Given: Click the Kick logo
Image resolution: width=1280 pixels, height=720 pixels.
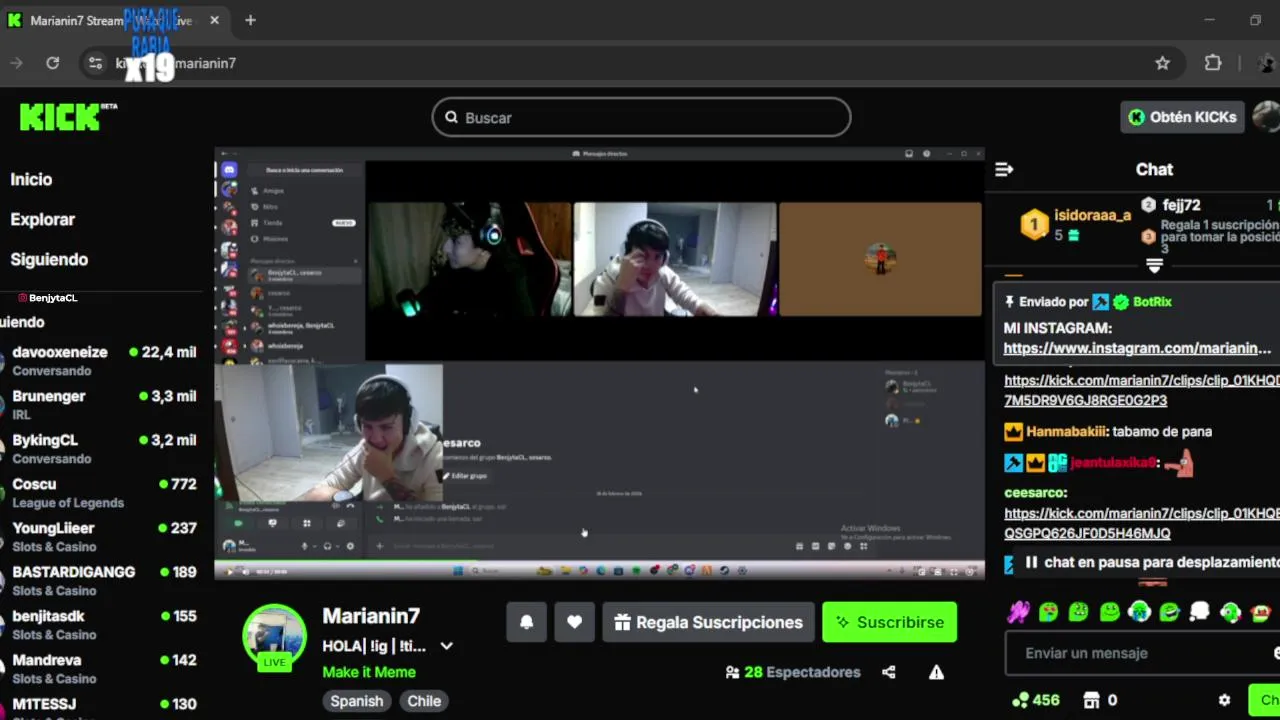Looking at the screenshot, I should (68, 117).
